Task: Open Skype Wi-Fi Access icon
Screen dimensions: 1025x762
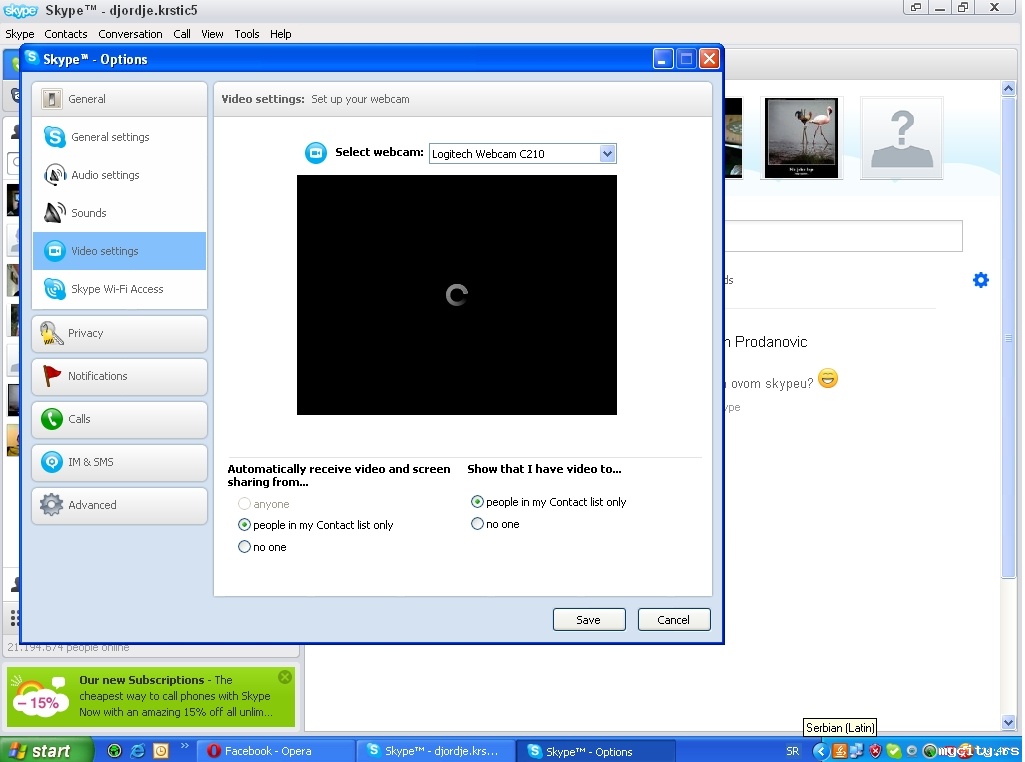Action: point(55,289)
